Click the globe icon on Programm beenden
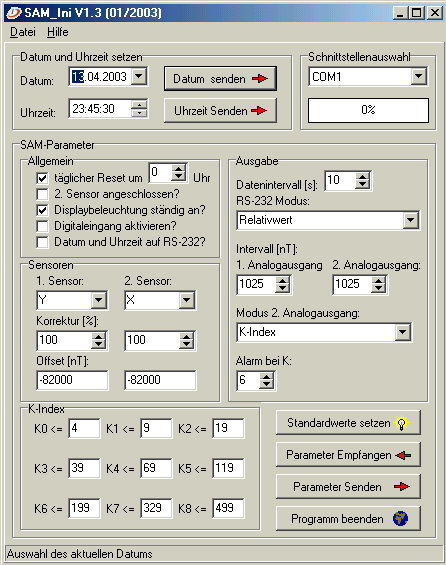The width and height of the screenshot is (446, 565). 400,519
